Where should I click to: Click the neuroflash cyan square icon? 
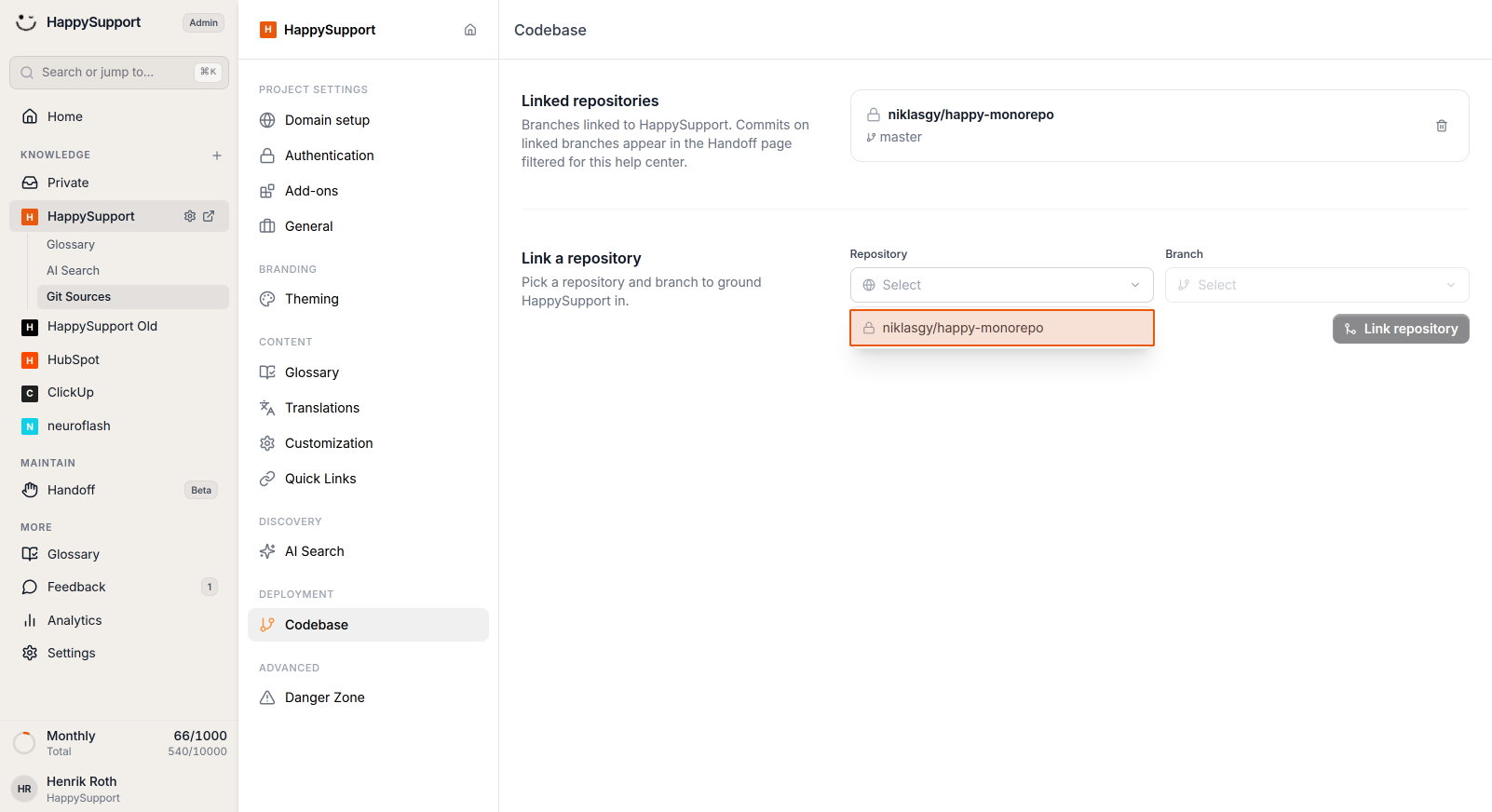tap(30, 426)
